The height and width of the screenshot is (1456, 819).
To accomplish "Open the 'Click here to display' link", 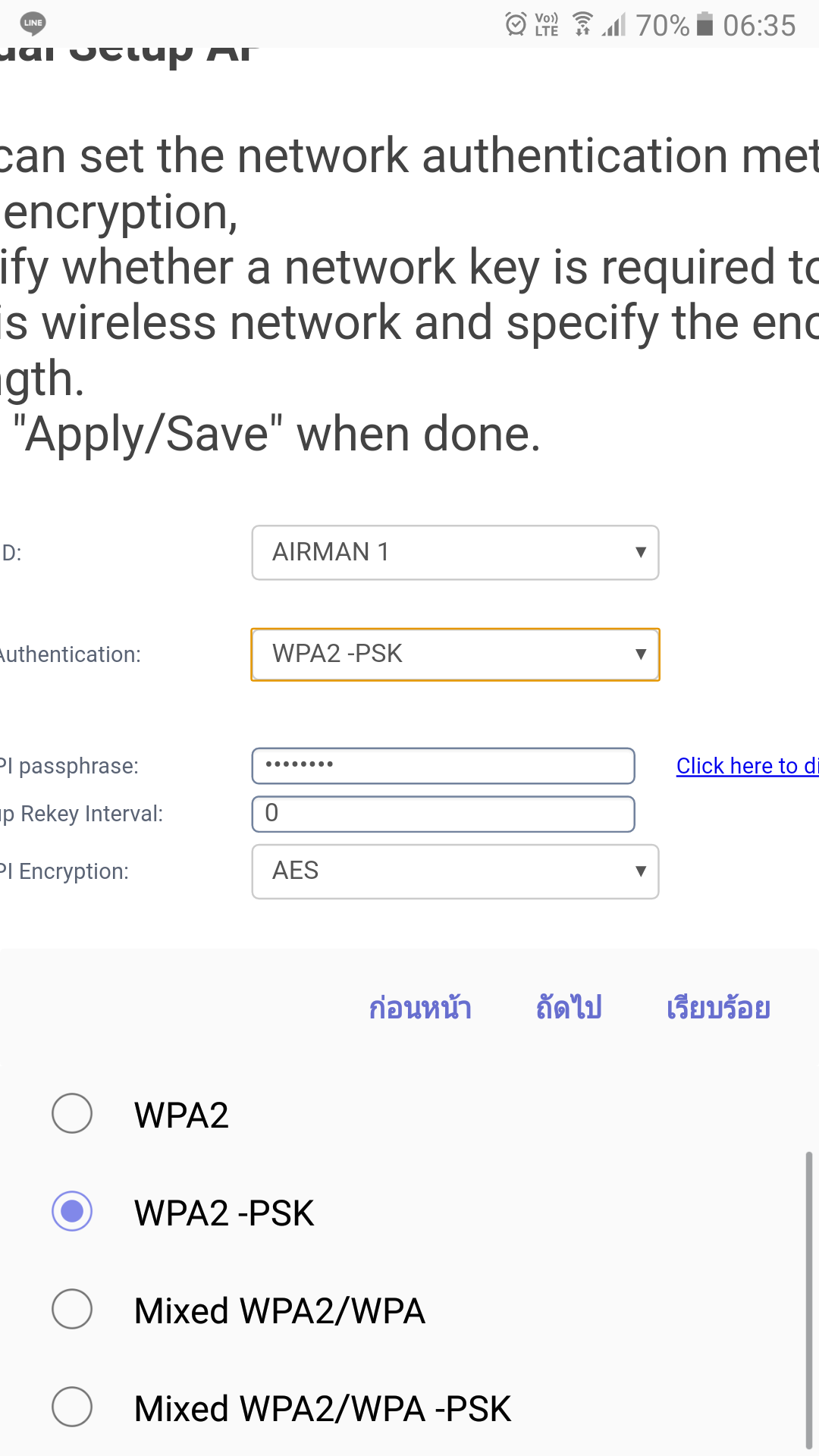I will click(748, 766).
